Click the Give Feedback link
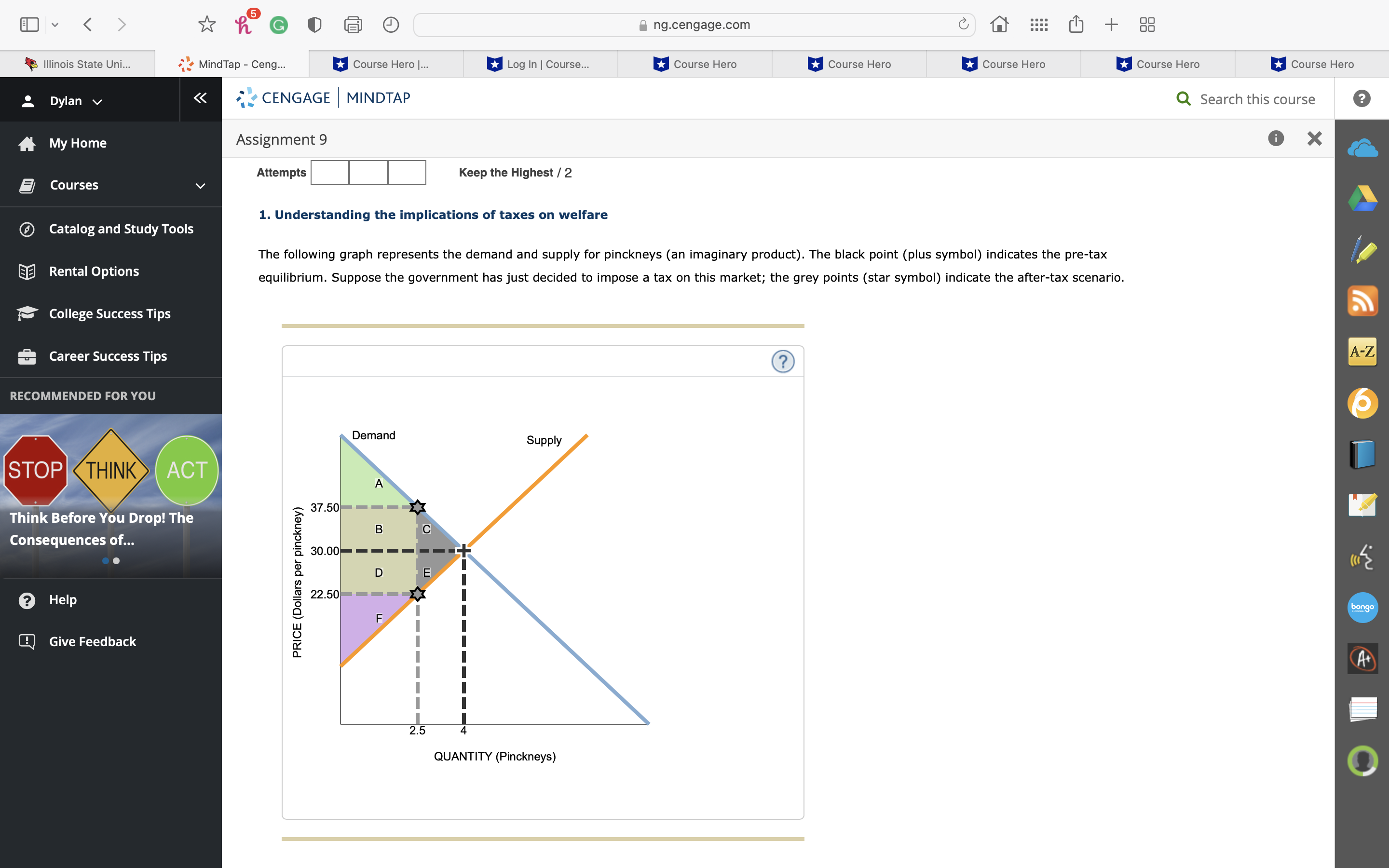Screen dimensions: 1389x868 point(92,641)
